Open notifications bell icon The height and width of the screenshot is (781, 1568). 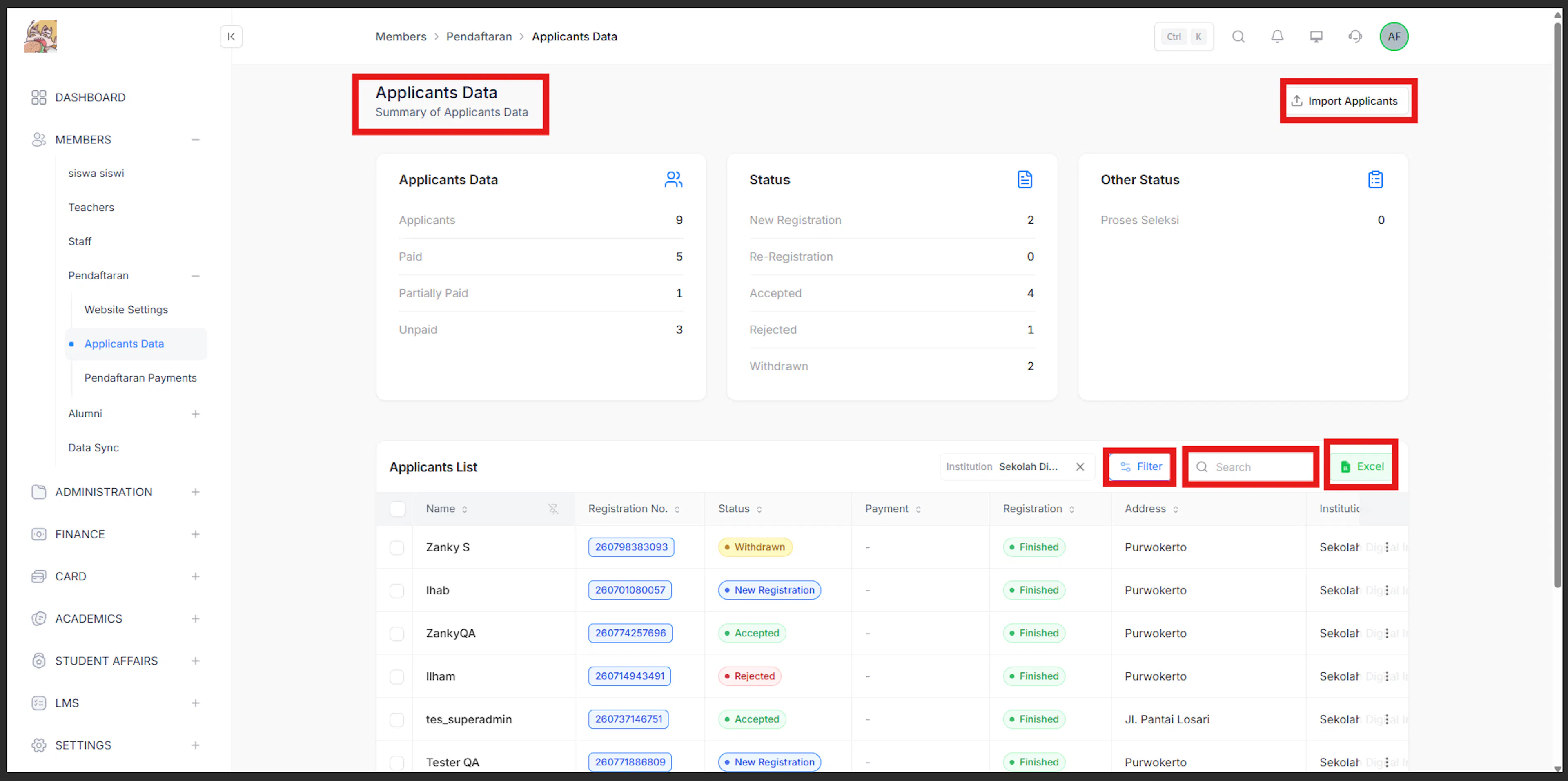point(1277,36)
